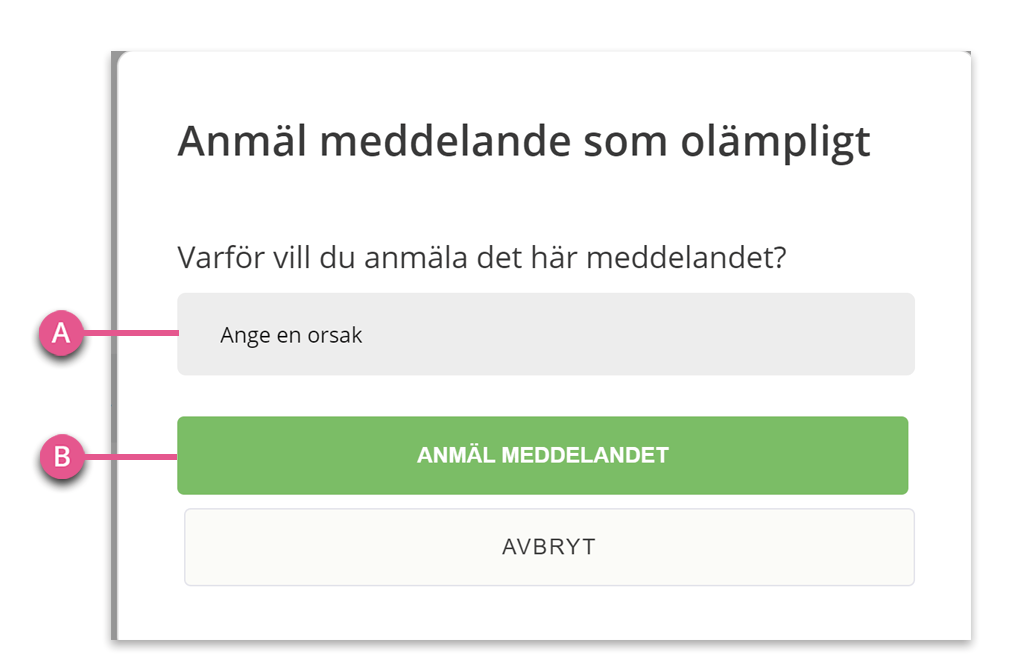Viewport: 1014px width, 665px height.
Task: Click the pink A annotation marker
Action: (x=61, y=333)
